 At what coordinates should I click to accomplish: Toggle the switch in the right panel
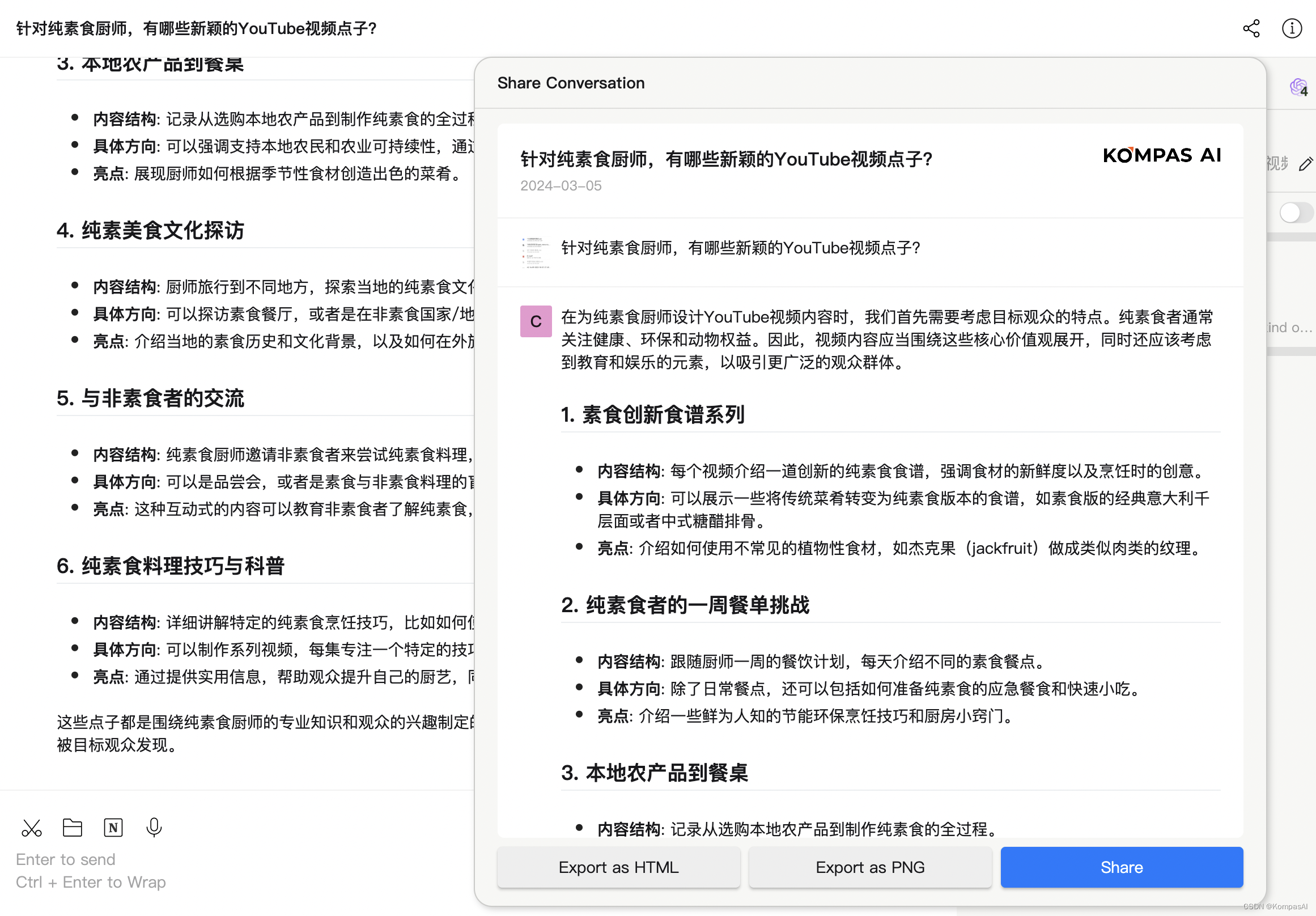point(1296,213)
